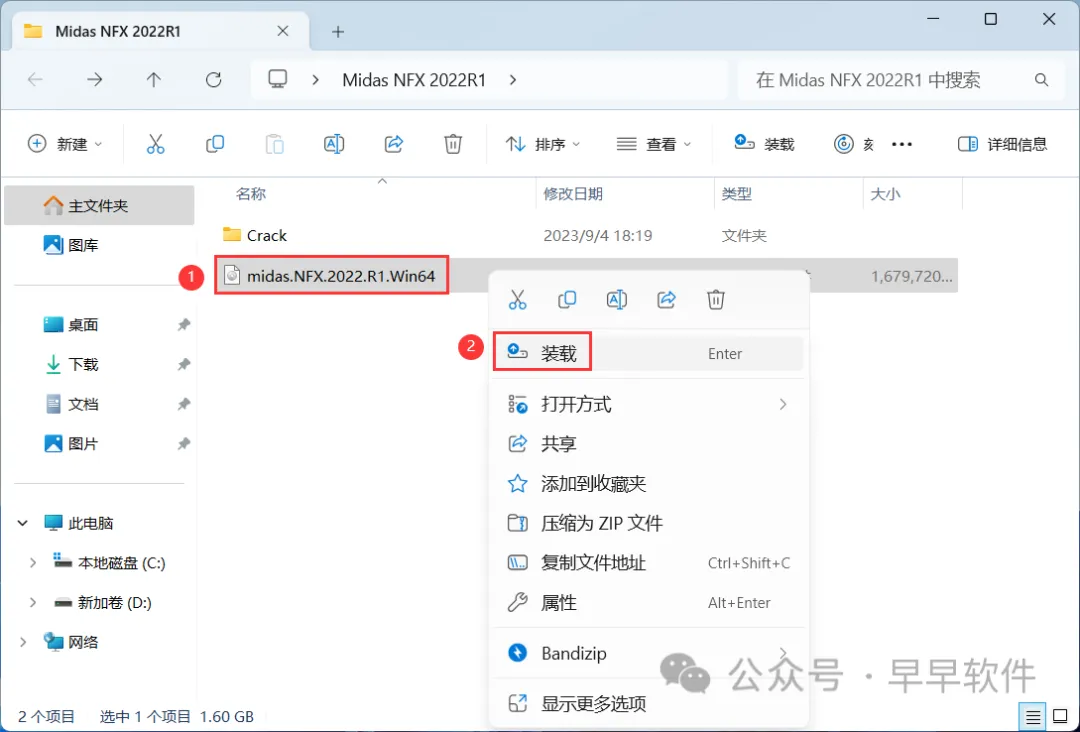Unpin 桌面 from quick access

point(183,324)
